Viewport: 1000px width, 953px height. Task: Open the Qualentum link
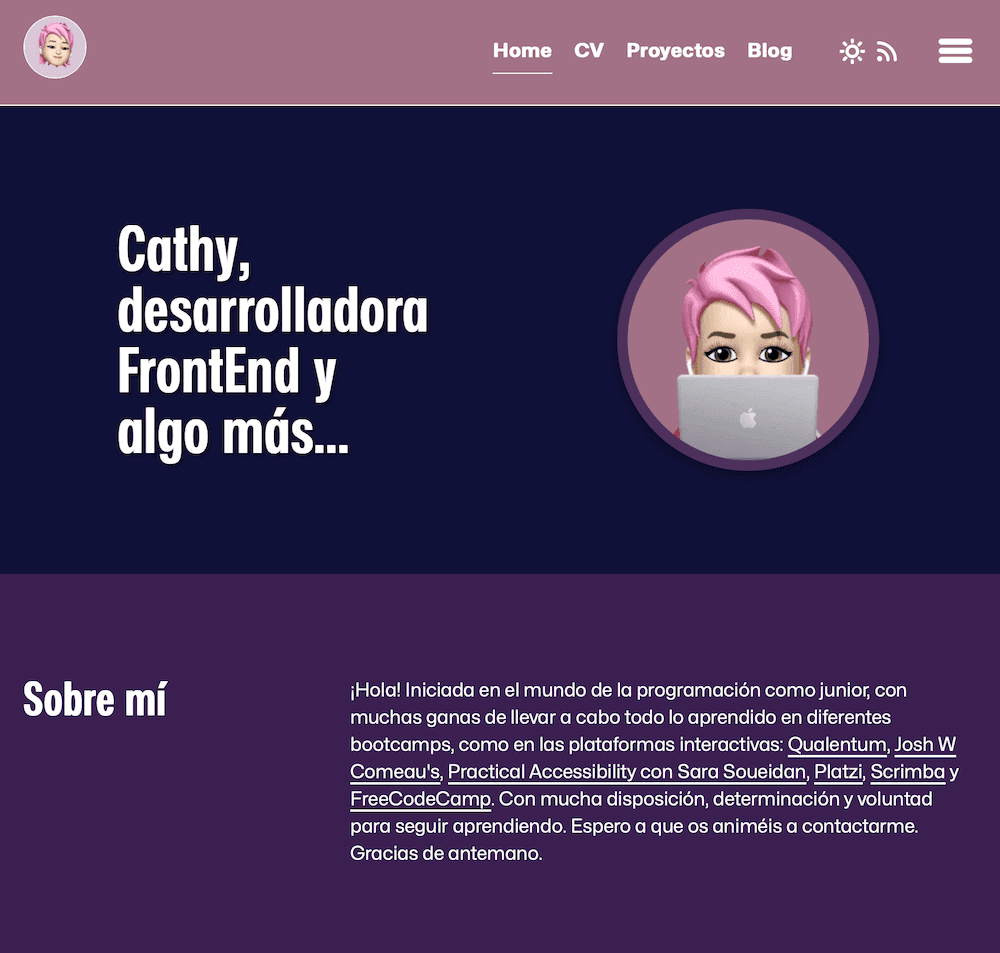coord(837,745)
